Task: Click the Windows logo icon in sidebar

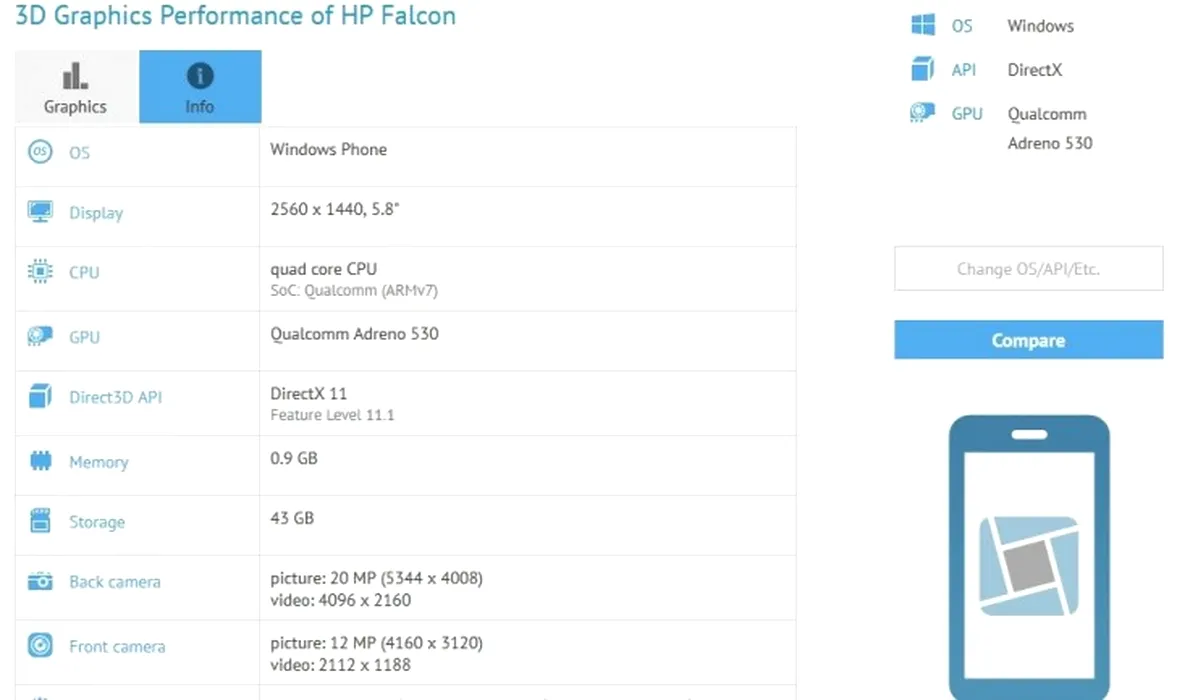Action: (922, 26)
